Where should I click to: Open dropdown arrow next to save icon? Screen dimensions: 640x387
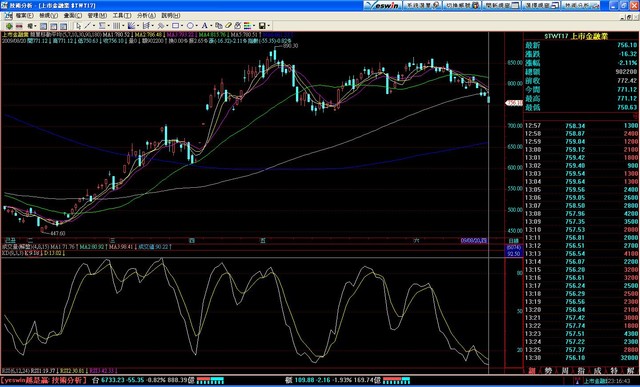click(269, 26)
